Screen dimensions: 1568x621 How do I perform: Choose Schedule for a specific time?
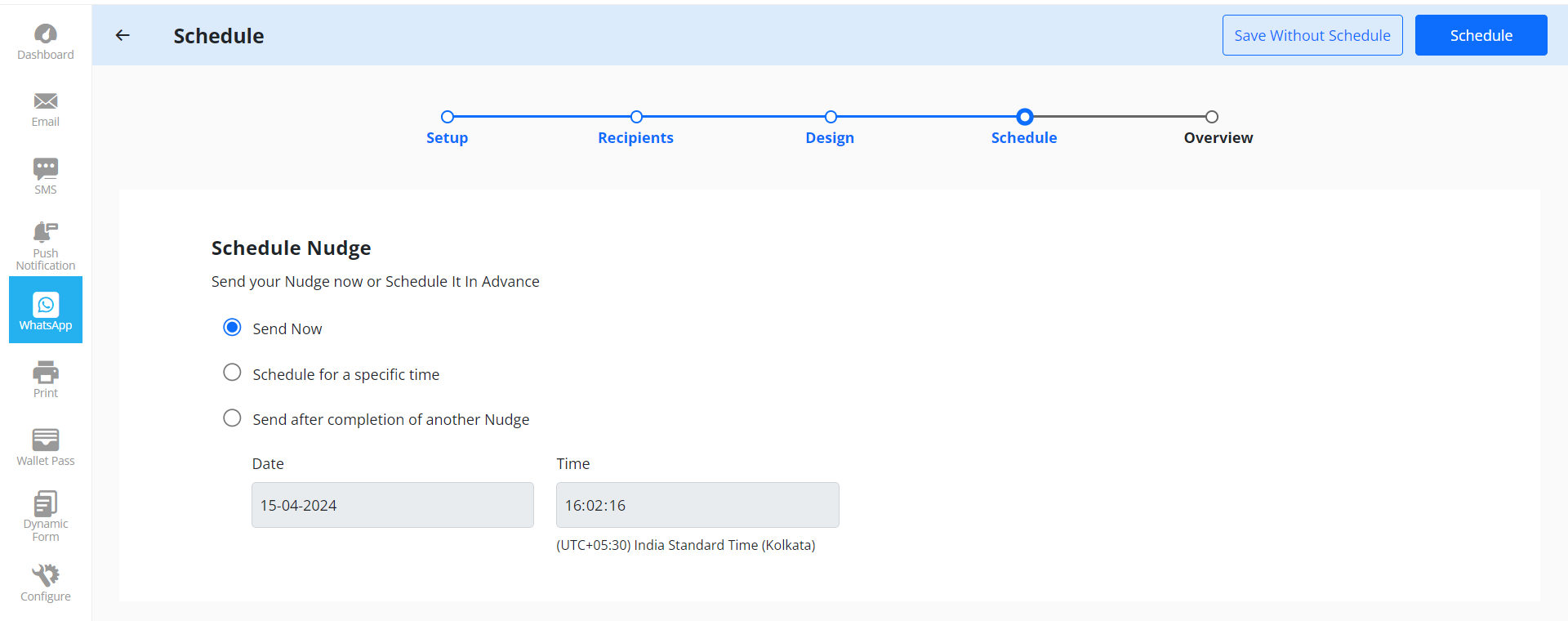(x=232, y=373)
